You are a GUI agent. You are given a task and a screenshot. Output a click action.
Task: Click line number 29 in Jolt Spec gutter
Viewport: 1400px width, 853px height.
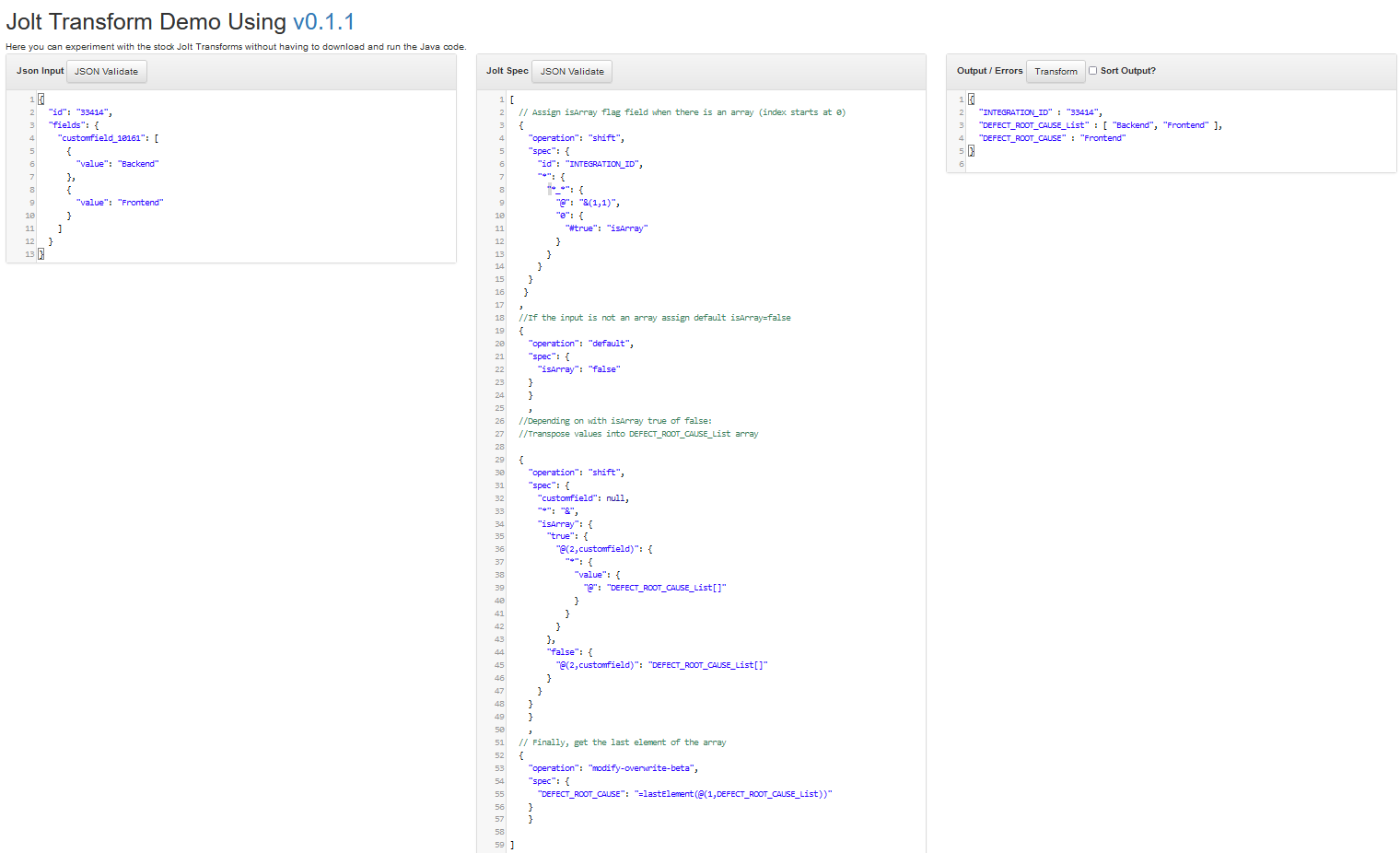[499, 460]
